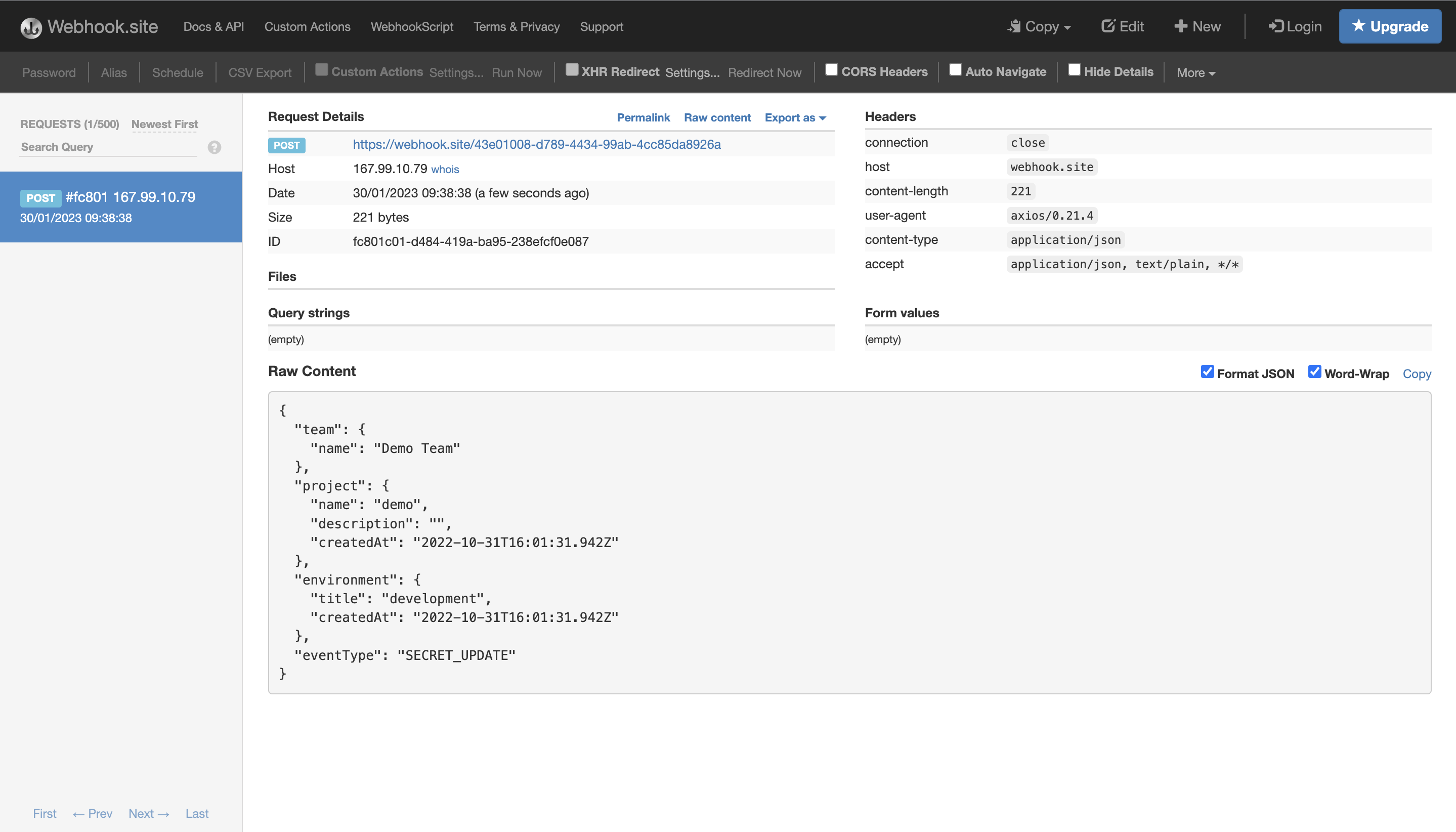Image resolution: width=1456 pixels, height=832 pixels.
Task: Focus the Search Query input field
Action: 109,147
